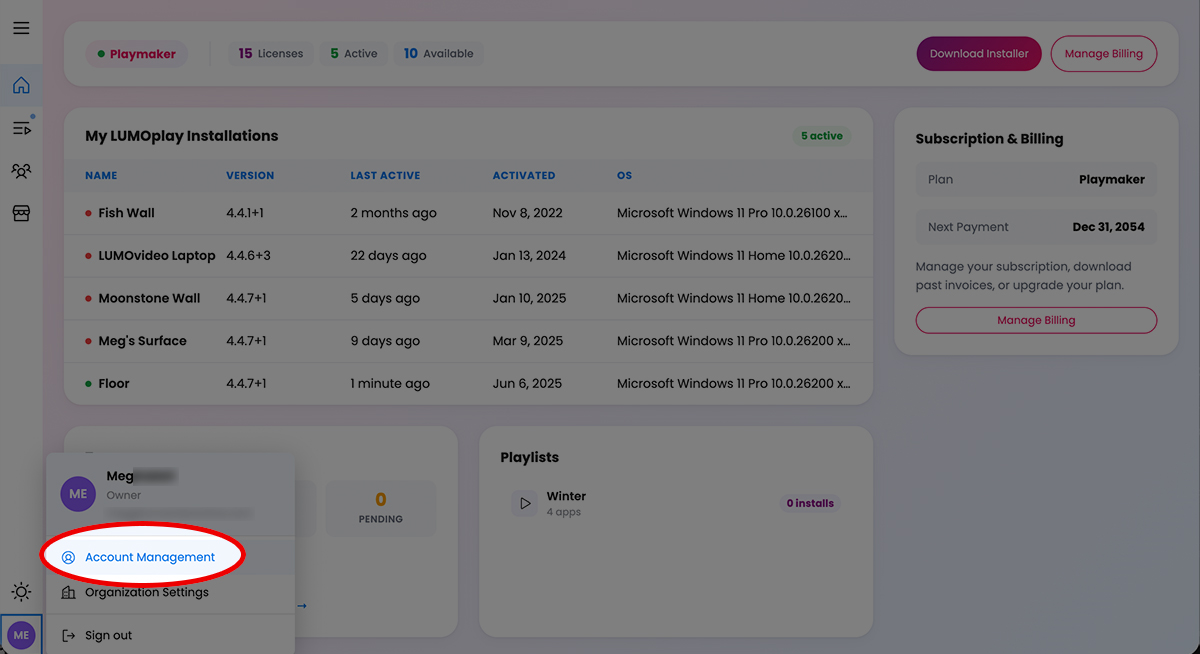Sort by the NAME column header

pos(101,176)
